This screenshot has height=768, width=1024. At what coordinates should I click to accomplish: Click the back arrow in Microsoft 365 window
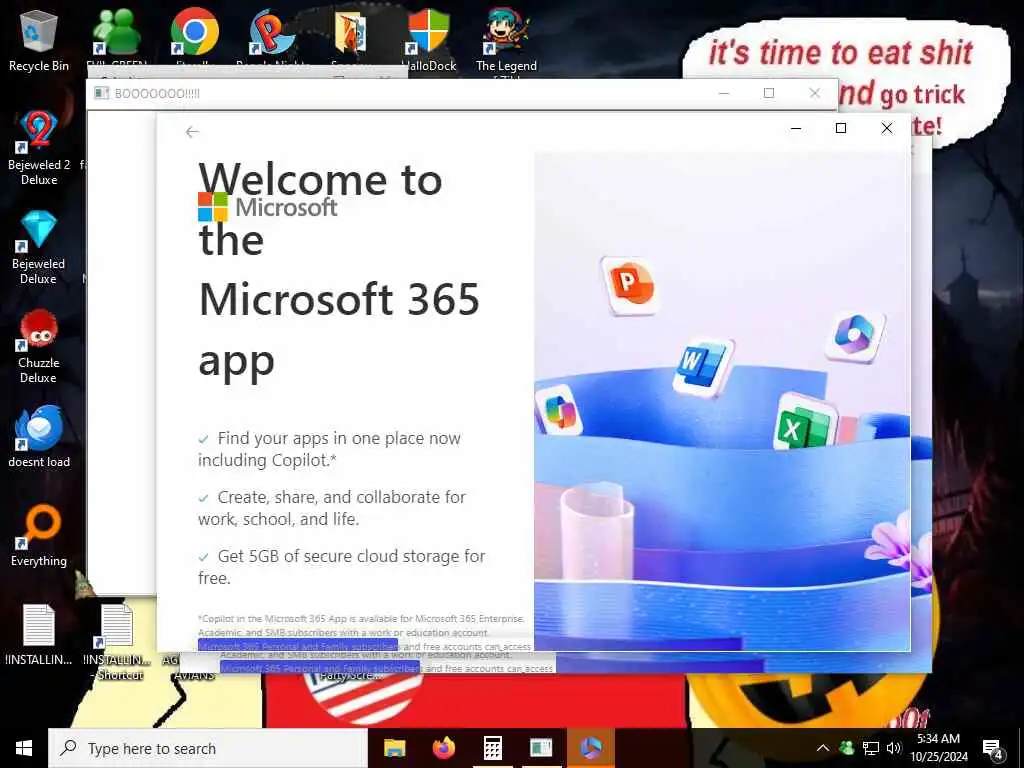tap(192, 132)
